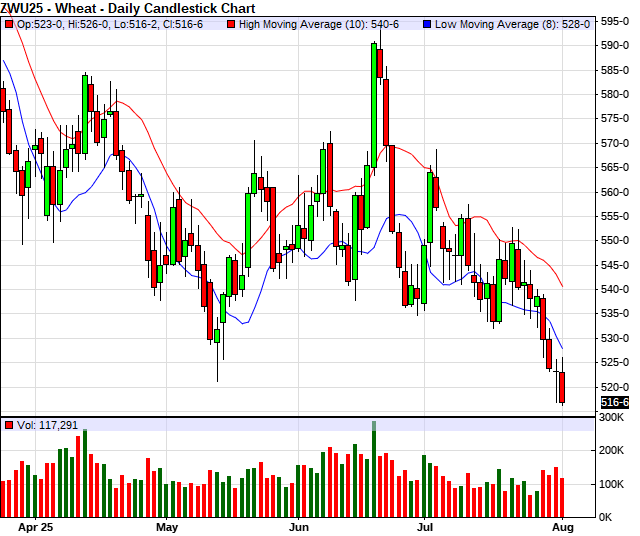The image size is (640, 536).
Task: Click the 516-6 current price tag
Action: tap(614, 402)
